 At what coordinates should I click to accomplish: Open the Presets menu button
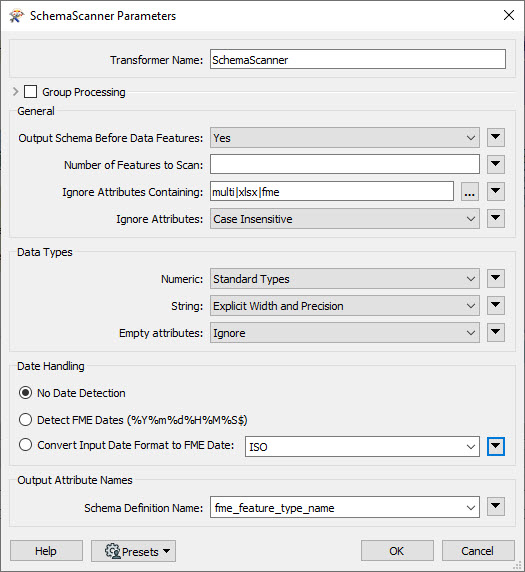(x=133, y=551)
